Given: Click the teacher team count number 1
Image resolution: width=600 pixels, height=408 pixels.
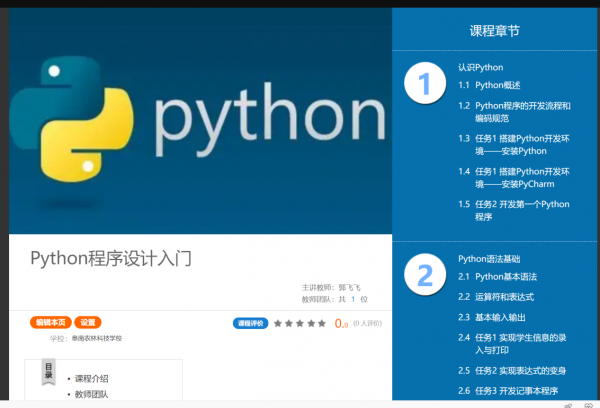Looking at the screenshot, I should 353,299.
